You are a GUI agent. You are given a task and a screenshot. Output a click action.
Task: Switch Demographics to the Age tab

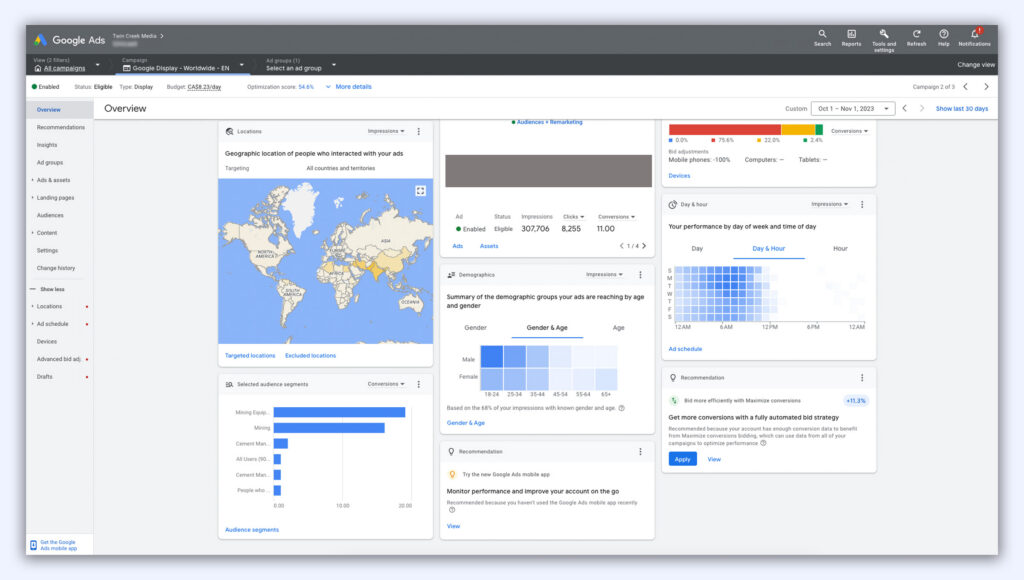point(618,328)
